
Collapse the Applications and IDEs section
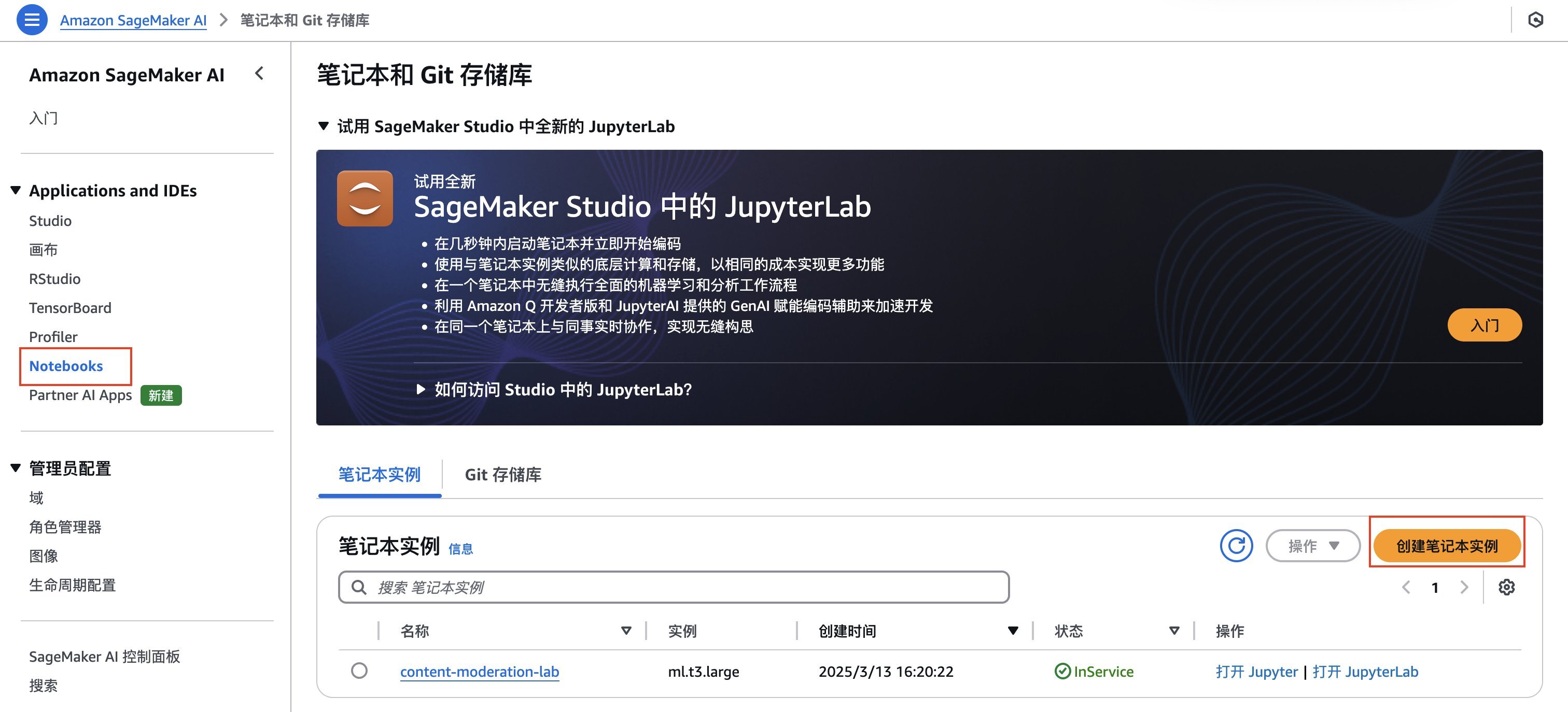tap(16, 191)
